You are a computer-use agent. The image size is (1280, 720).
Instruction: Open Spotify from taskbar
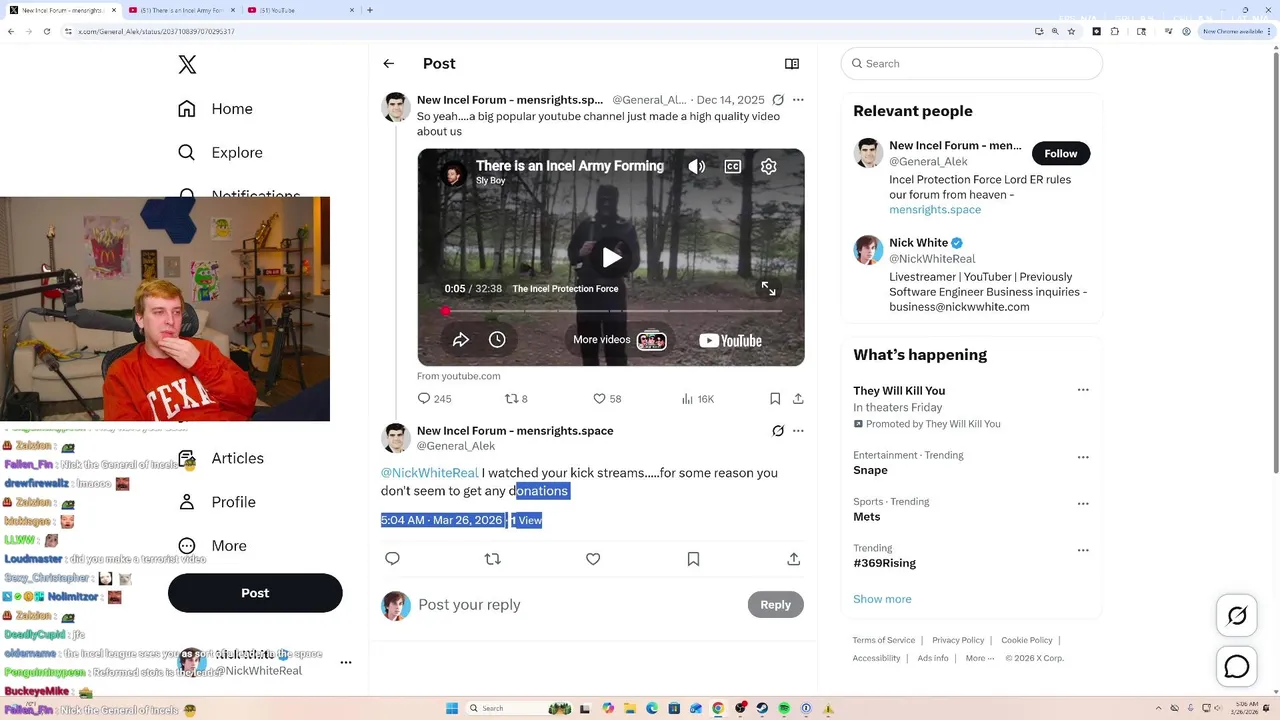click(784, 708)
